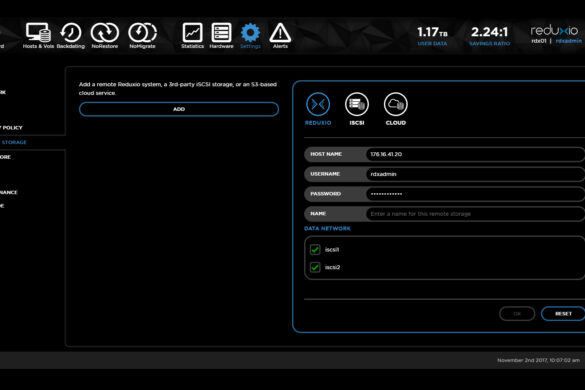Select the Reduxio remote storage type

point(318,109)
